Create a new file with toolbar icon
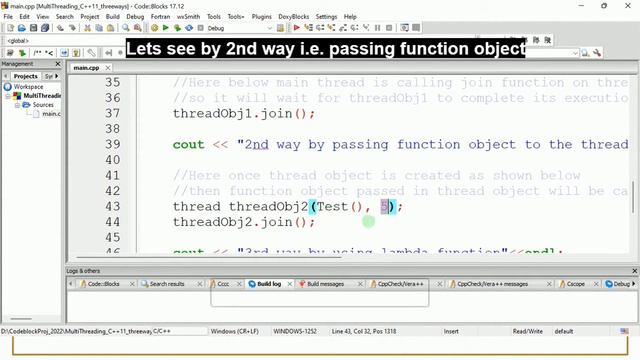640x360 pixels. (x=10, y=28)
